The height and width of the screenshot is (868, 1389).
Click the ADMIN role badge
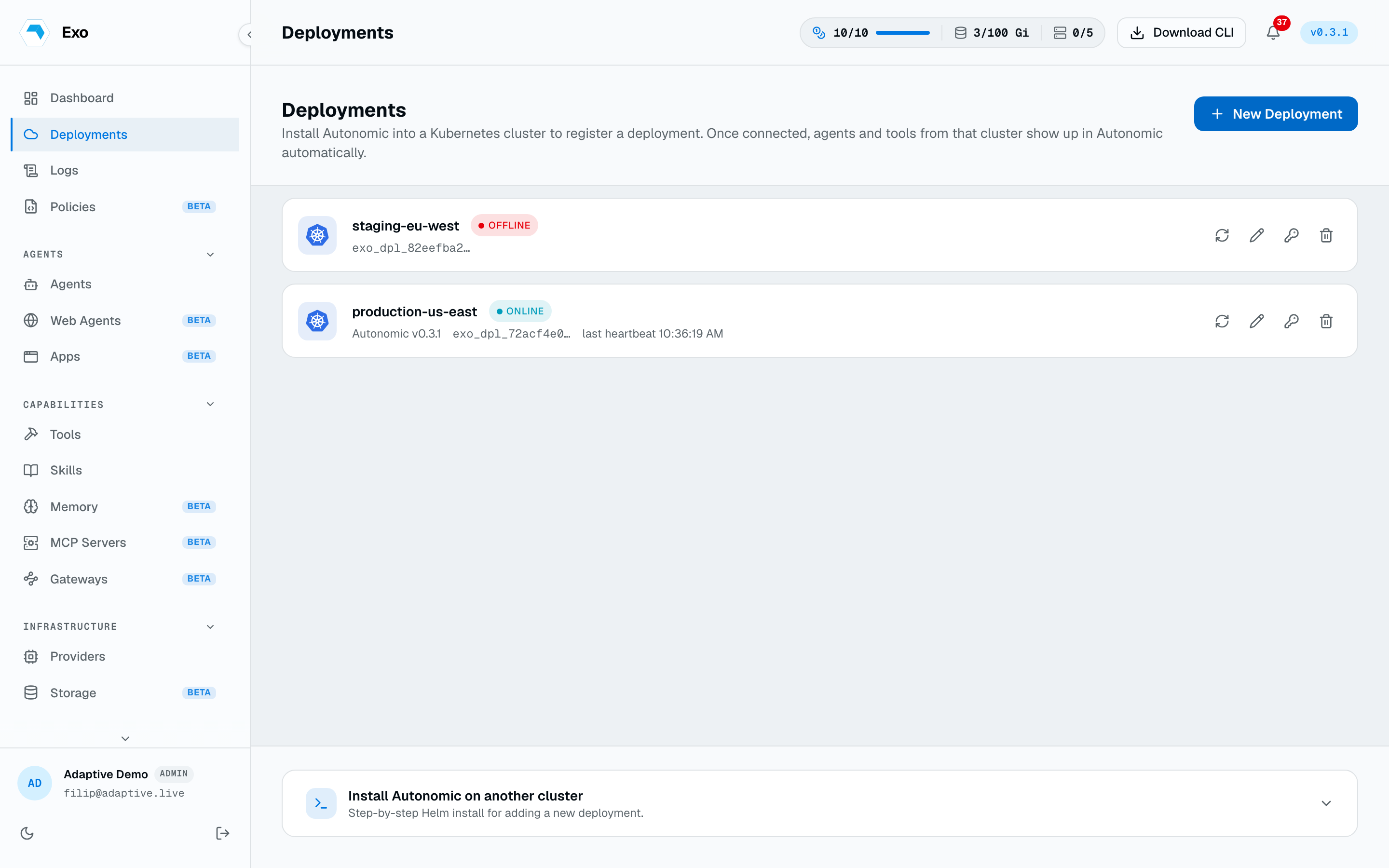[x=174, y=774]
